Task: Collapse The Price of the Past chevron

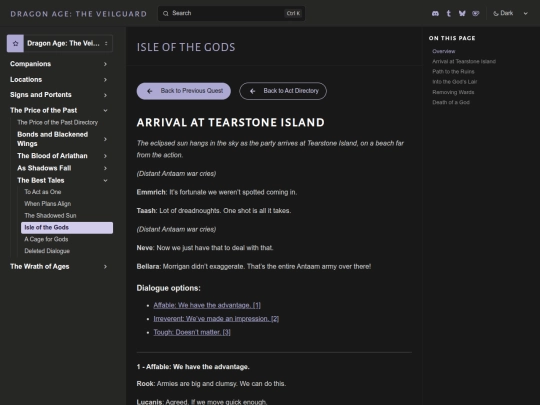Action: point(105,111)
